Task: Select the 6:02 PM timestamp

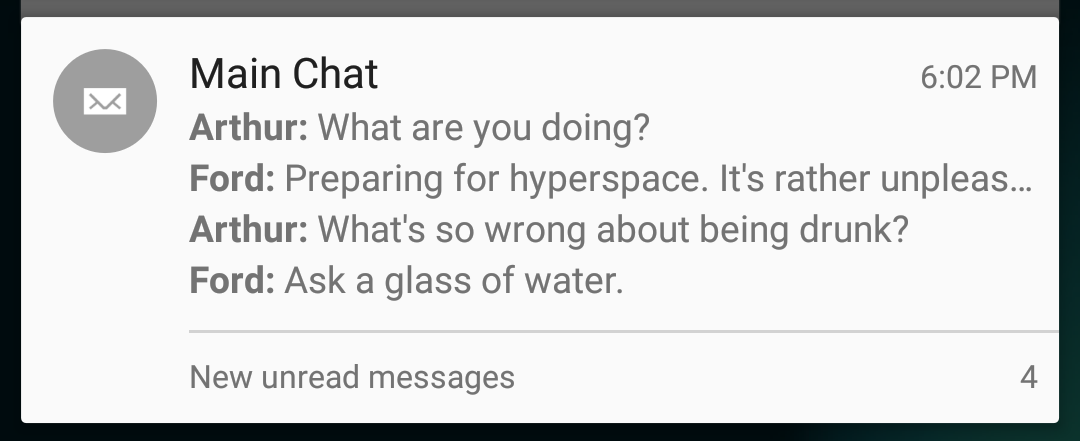Action: click(978, 77)
